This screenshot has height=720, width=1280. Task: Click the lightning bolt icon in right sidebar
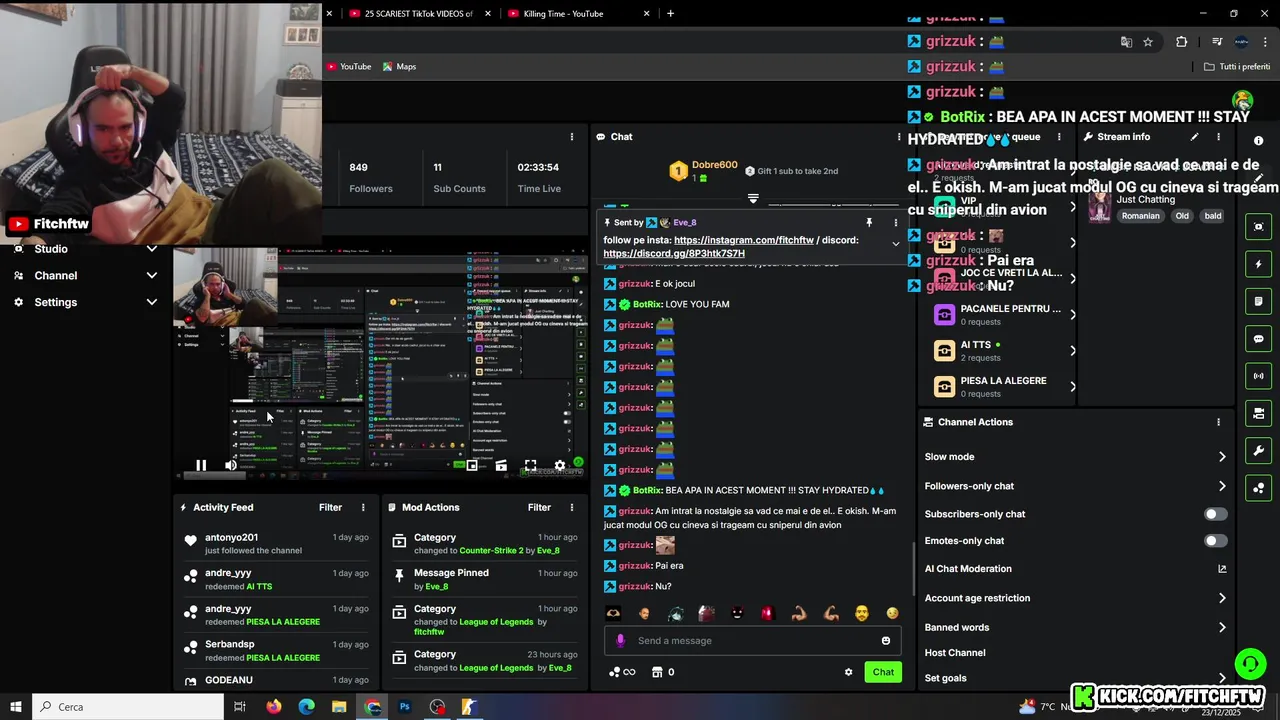[1259, 264]
